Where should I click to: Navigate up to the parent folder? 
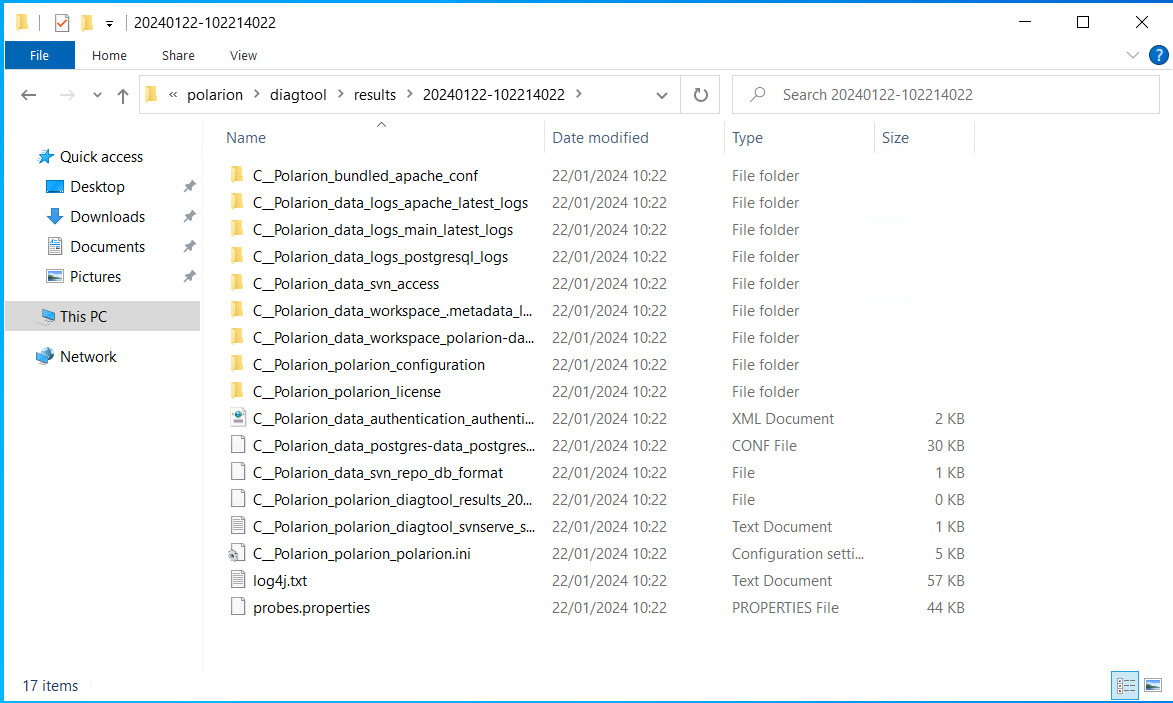122,94
